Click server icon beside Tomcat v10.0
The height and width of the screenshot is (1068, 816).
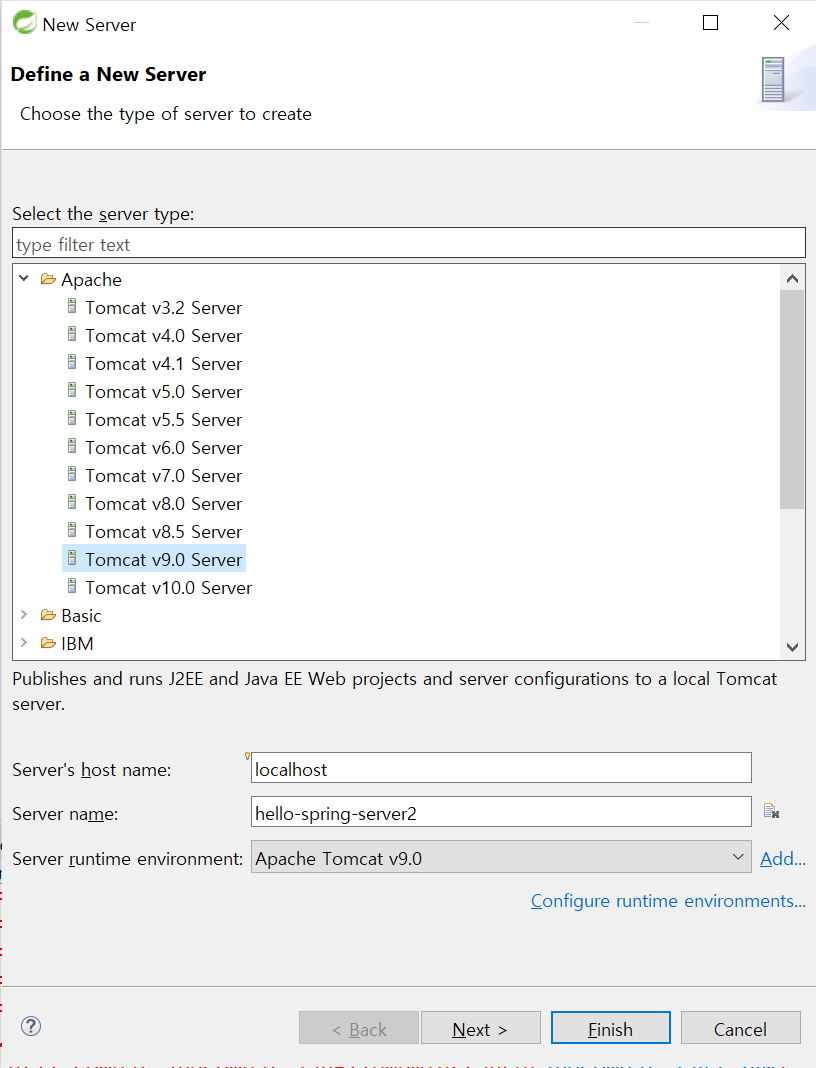tap(72, 586)
